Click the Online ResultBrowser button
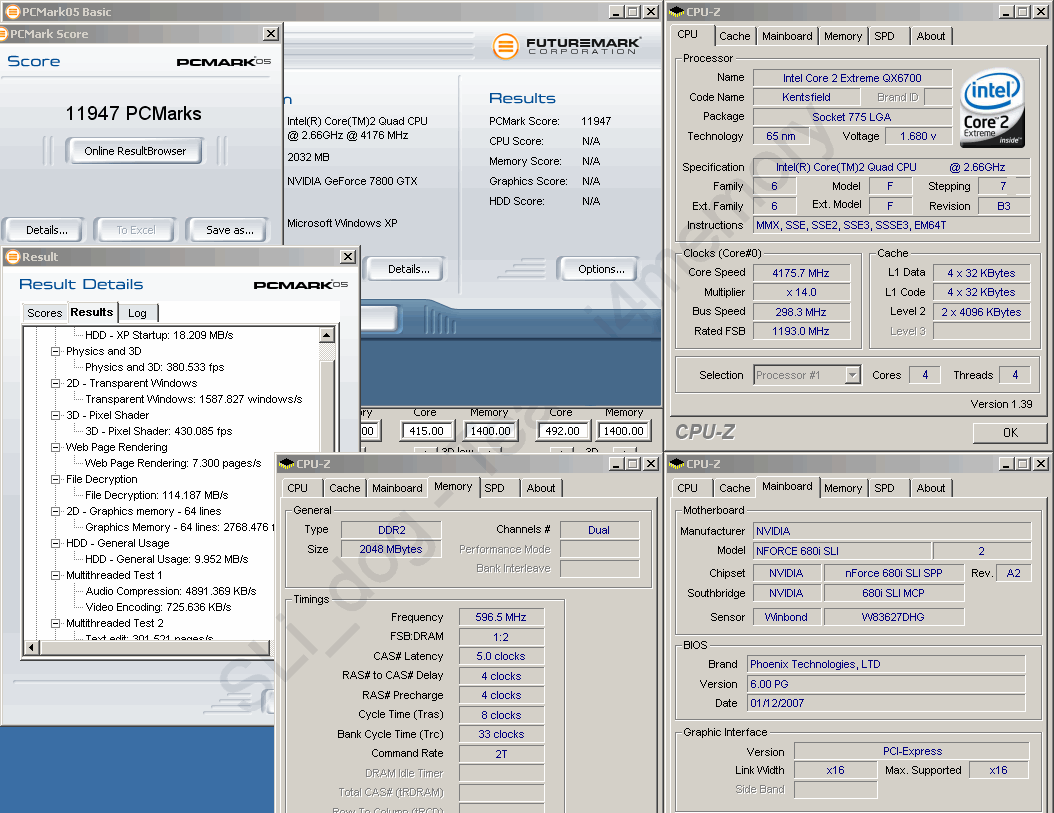Image resolution: width=1054 pixels, height=813 pixels. 134,151
